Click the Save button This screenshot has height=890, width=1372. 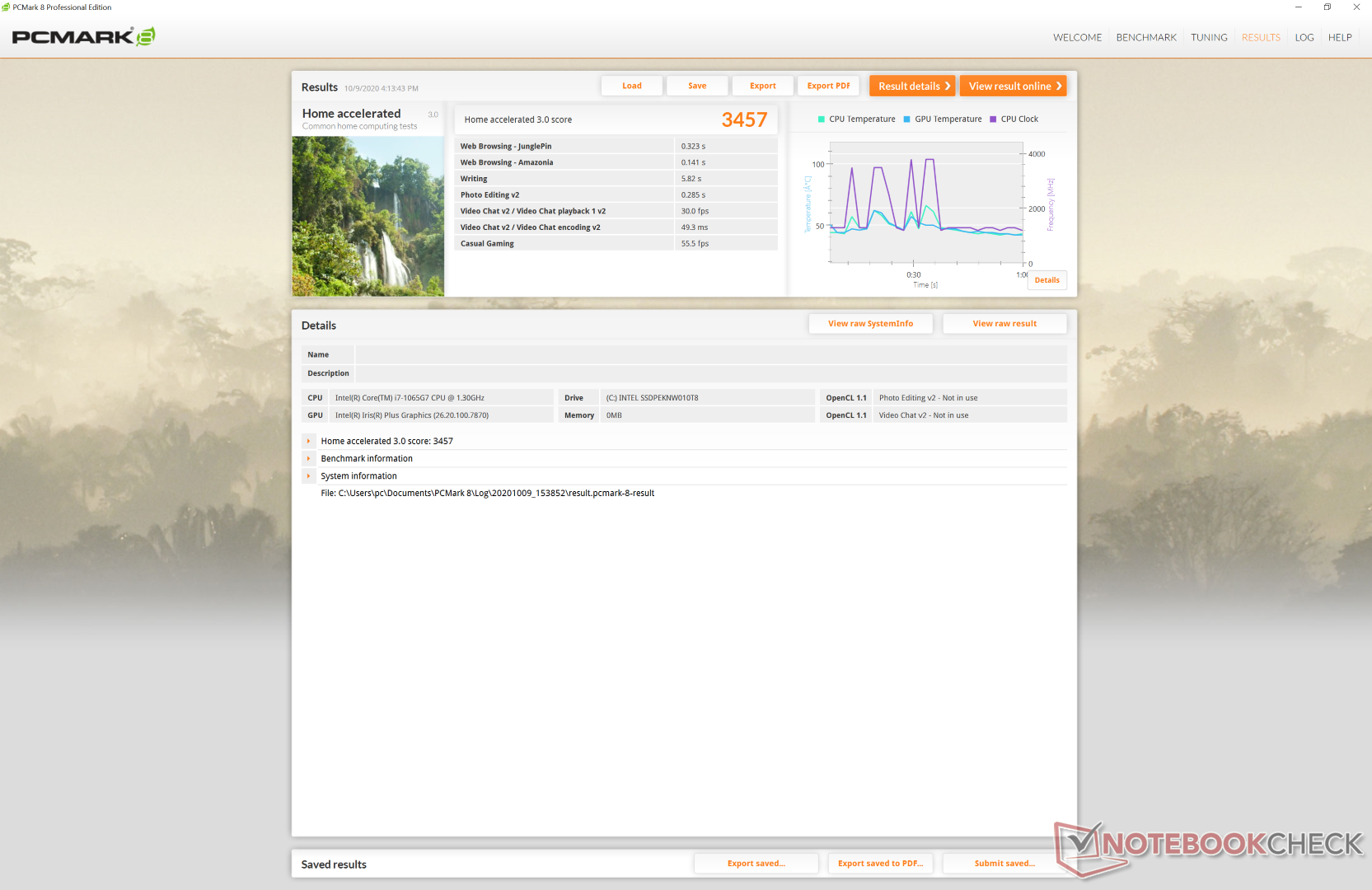click(697, 86)
